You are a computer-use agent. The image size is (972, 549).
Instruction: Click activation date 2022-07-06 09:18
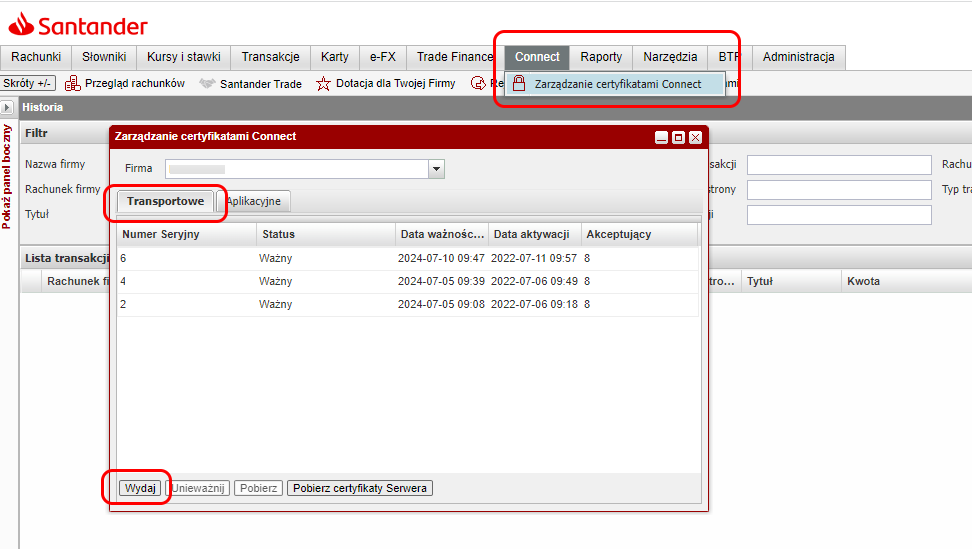(x=534, y=304)
